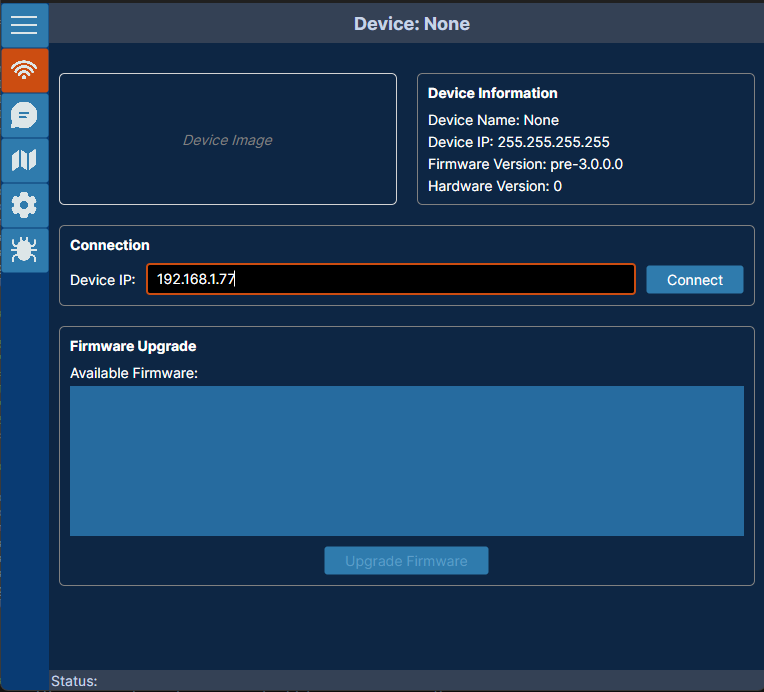Click 'Device IP: 255.255.255.255' text
Viewport: 764px width, 692px height.
tap(518, 142)
